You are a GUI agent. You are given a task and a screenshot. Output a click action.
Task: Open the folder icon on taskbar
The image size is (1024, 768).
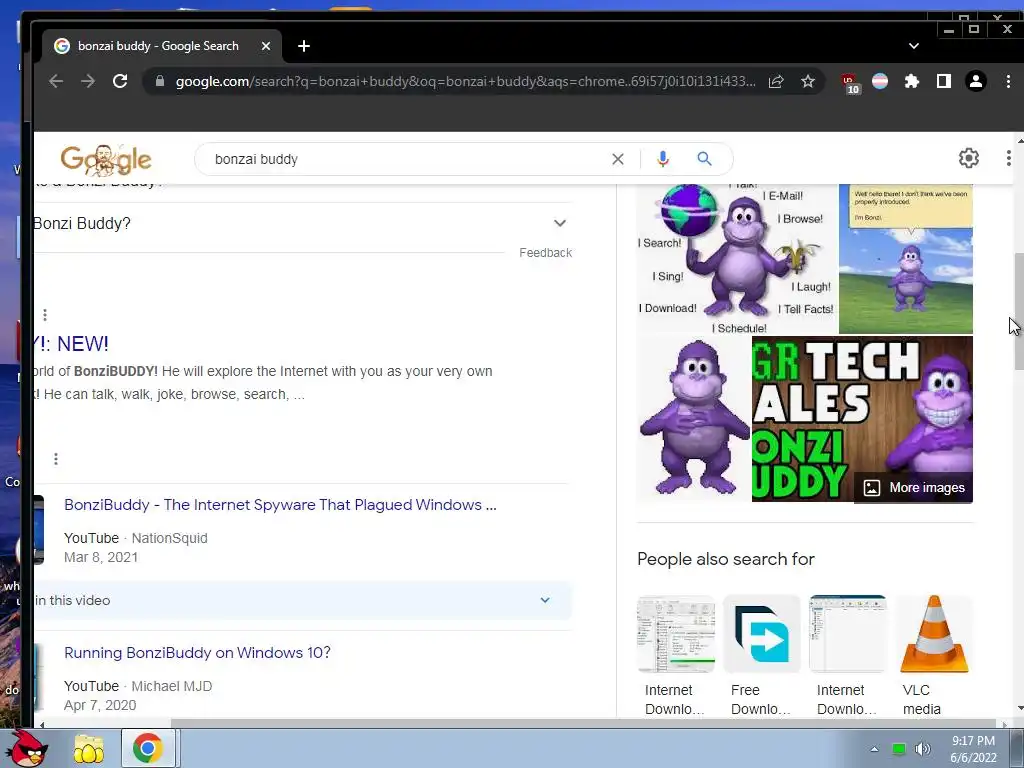point(89,749)
